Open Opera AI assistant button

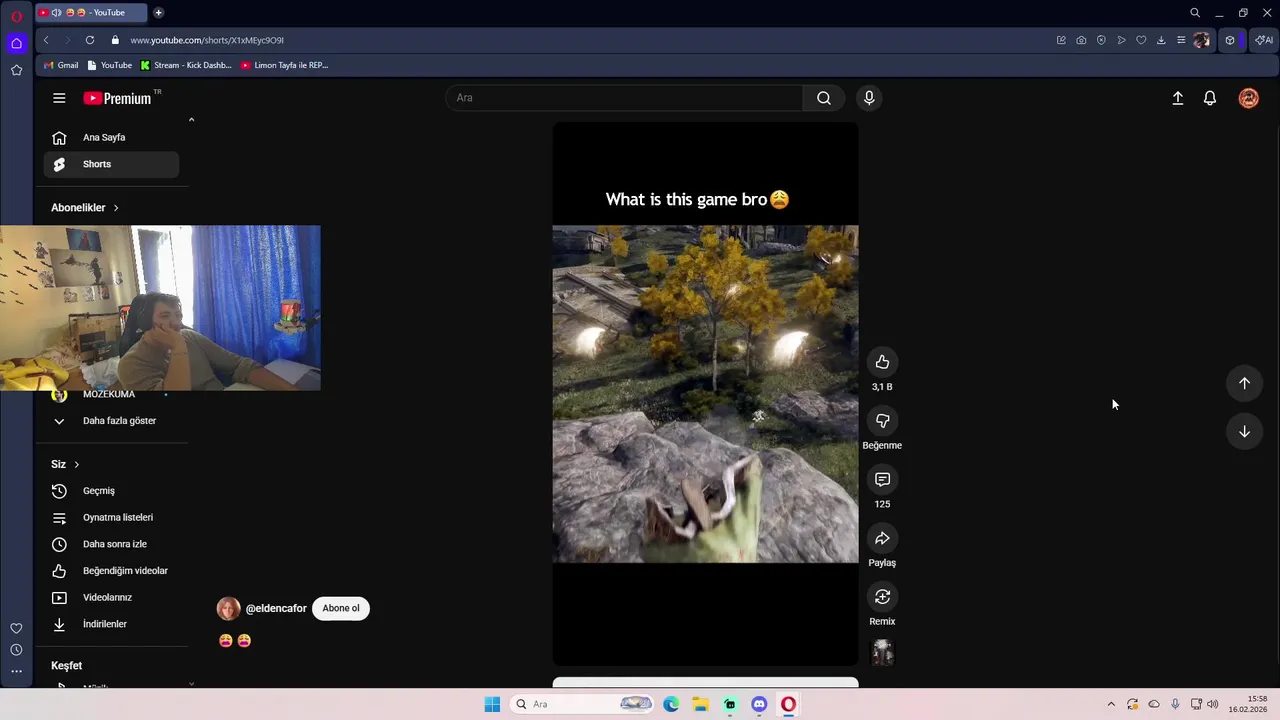tap(1264, 40)
